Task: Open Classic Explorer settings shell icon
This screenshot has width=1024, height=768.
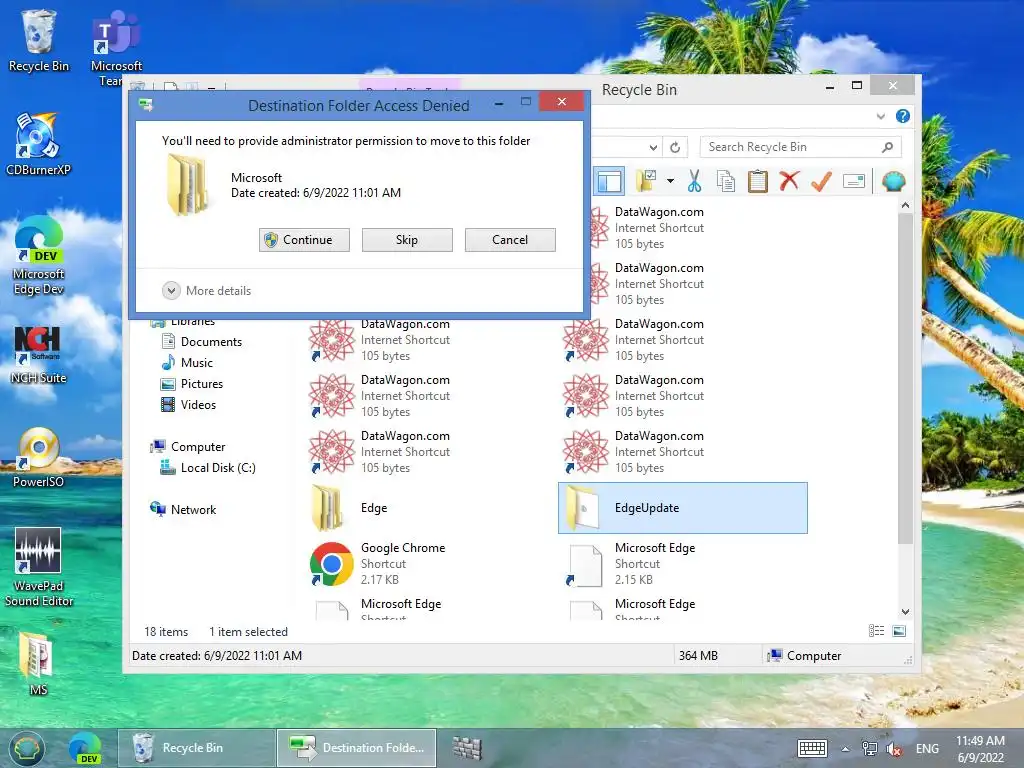Action: (893, 181)
